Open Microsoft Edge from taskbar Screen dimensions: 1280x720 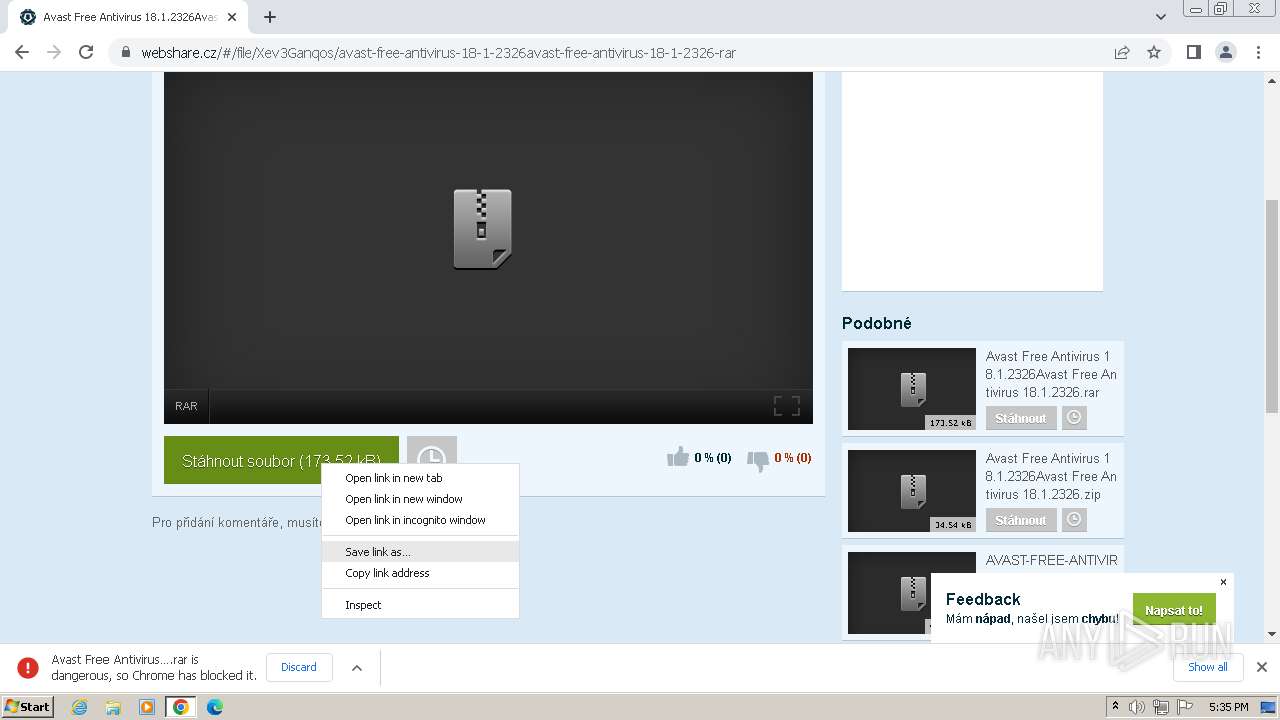(x=215, y=707)
